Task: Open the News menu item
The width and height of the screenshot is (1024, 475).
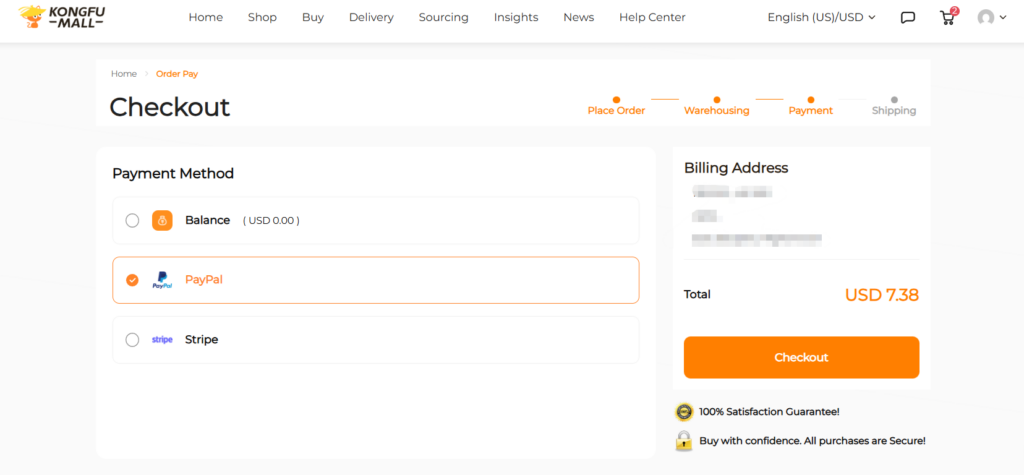Action: click(x=579, y=18)
